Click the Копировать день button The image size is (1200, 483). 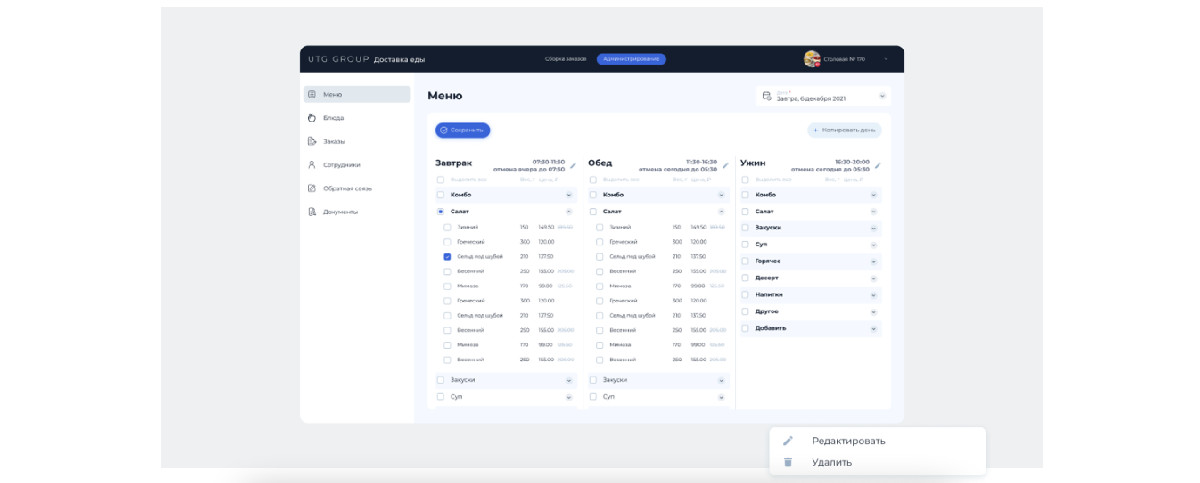(x=845, y=130)
